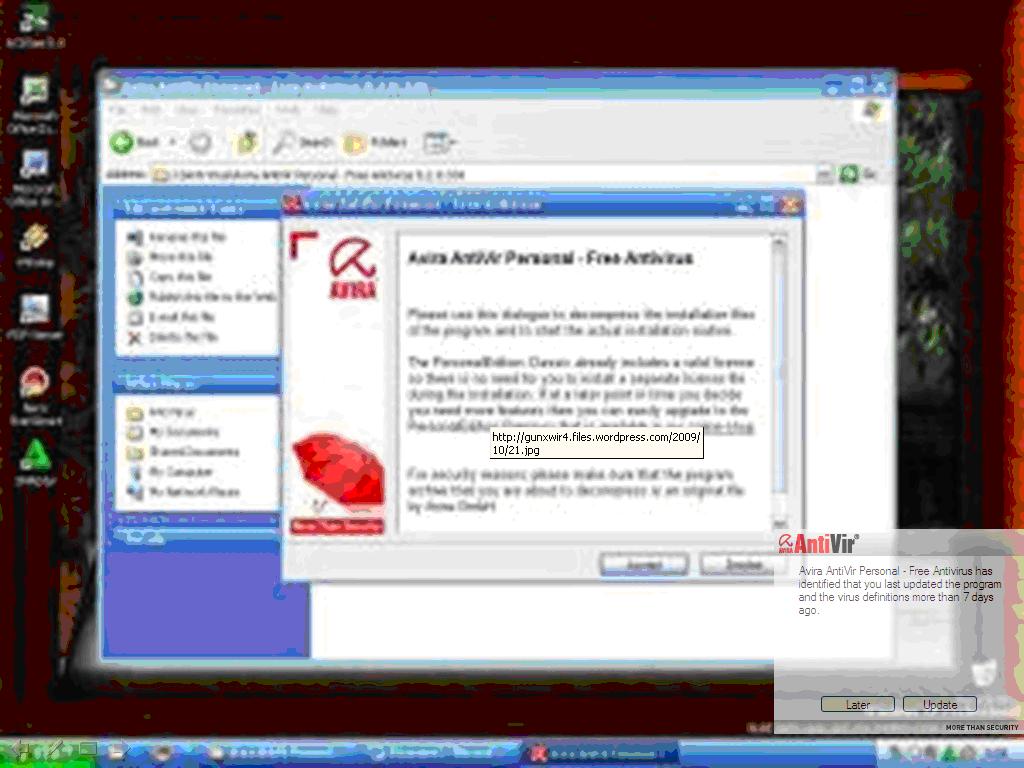Open the Edit menu in Explorer
Image resolution: width=1024 pixels, height=768 pixels.
(x=151, y=109)
